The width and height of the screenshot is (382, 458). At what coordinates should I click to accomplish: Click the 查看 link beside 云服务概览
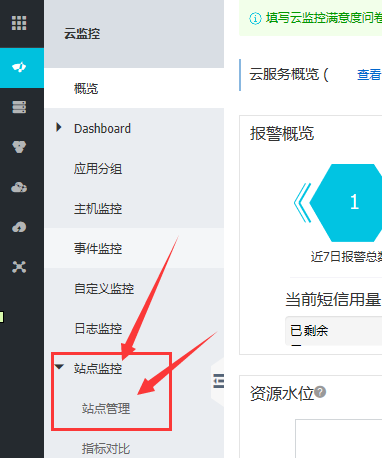pos(369,75)
